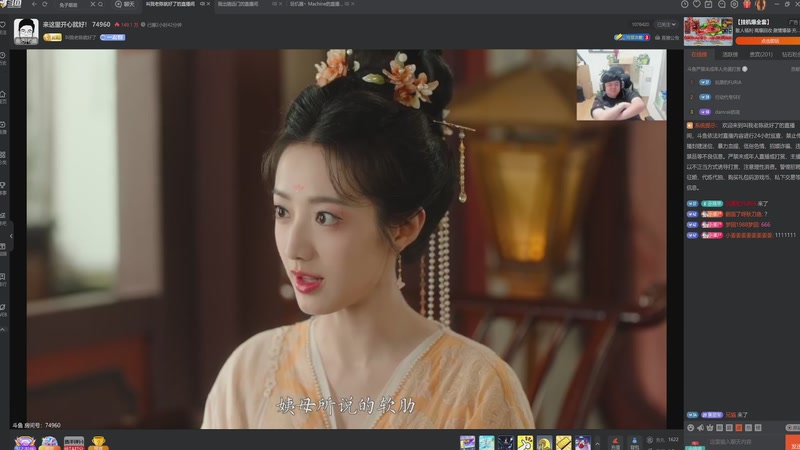The image size is (800, 450).
Task: Select the 钻石粉丝 tab at the right edge
Action: pyautogui.click(x=791, y=55)
